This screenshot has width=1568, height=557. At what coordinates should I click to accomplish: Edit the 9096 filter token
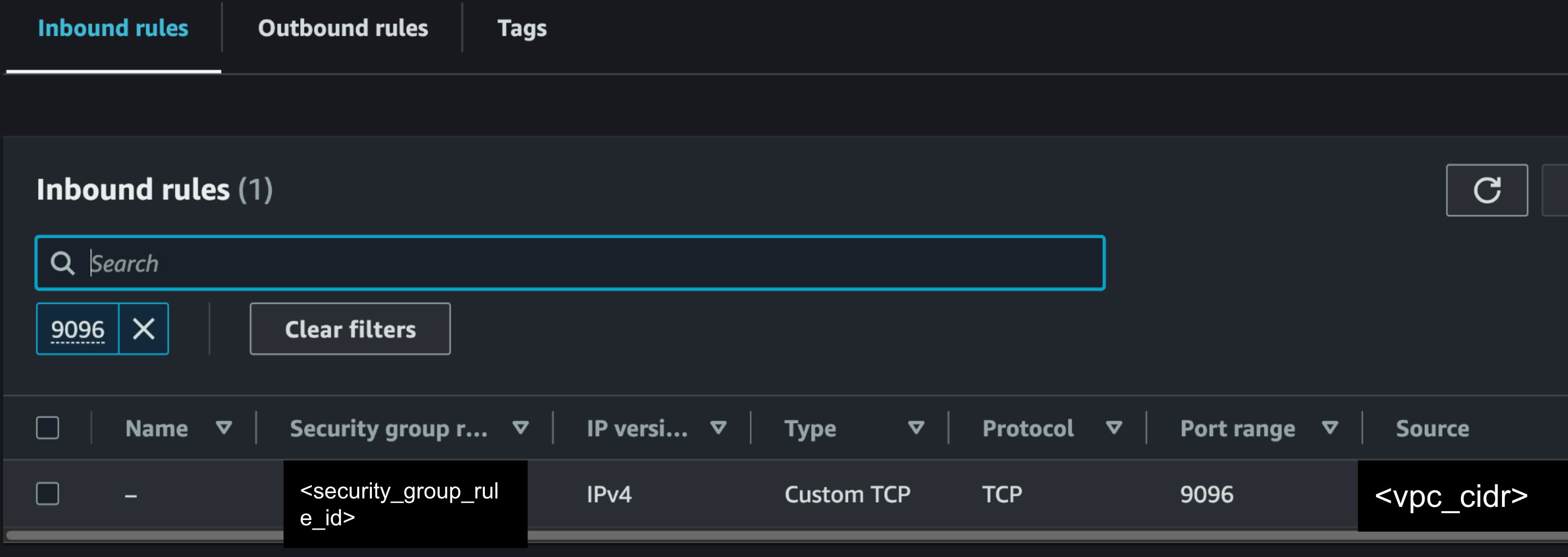click(x=78, y=329)
